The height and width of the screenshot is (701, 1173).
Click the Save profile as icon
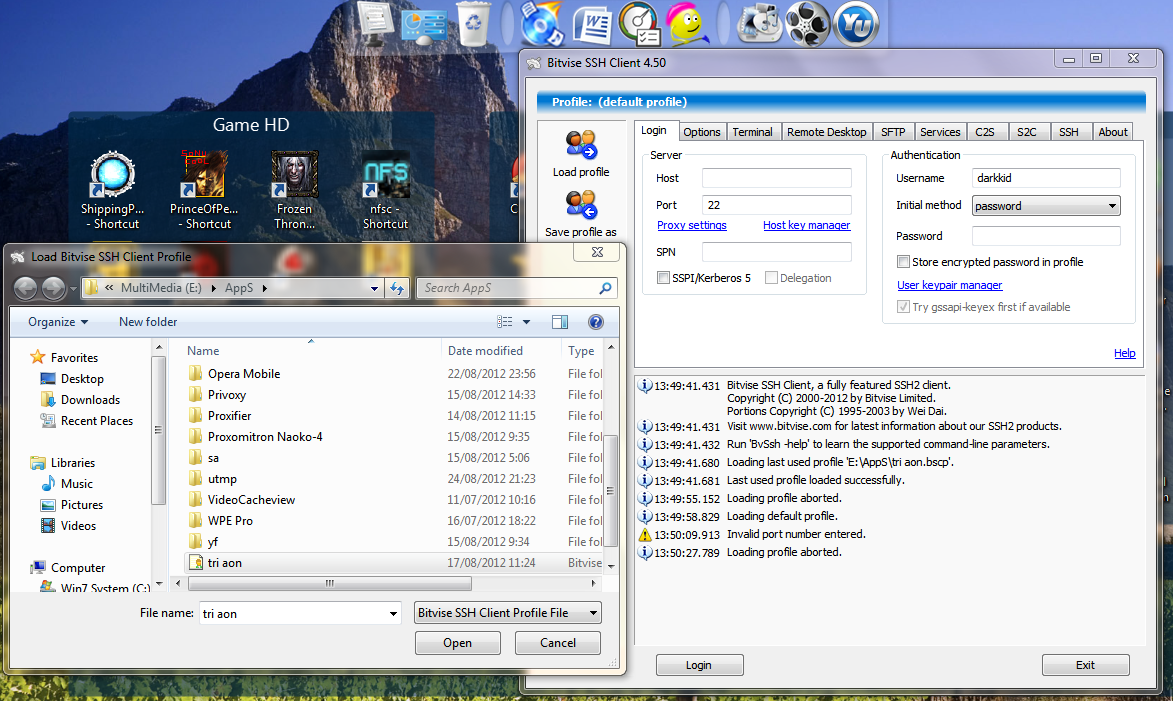pos(581,205)
